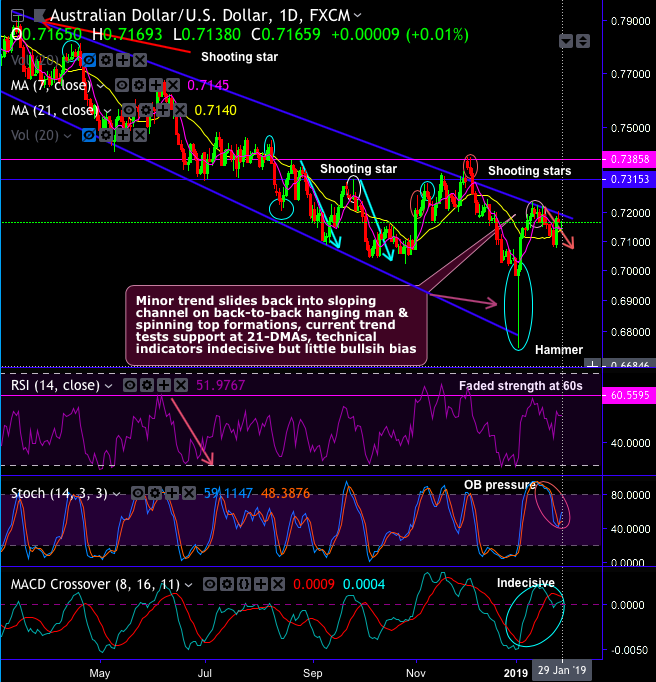The width and height of the screenshot is (656, 682).
Task: Click the Australian Dollar/U.S. Dollar title
Action: (x=159, y=16)
